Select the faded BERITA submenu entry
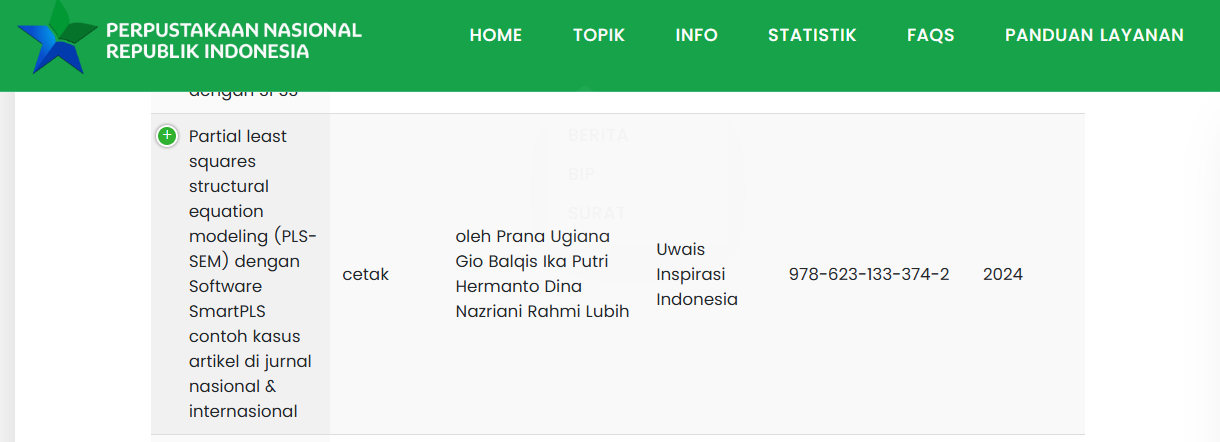Image resolution: width=1220 pixels, height=442 pixels. point(597,136)
